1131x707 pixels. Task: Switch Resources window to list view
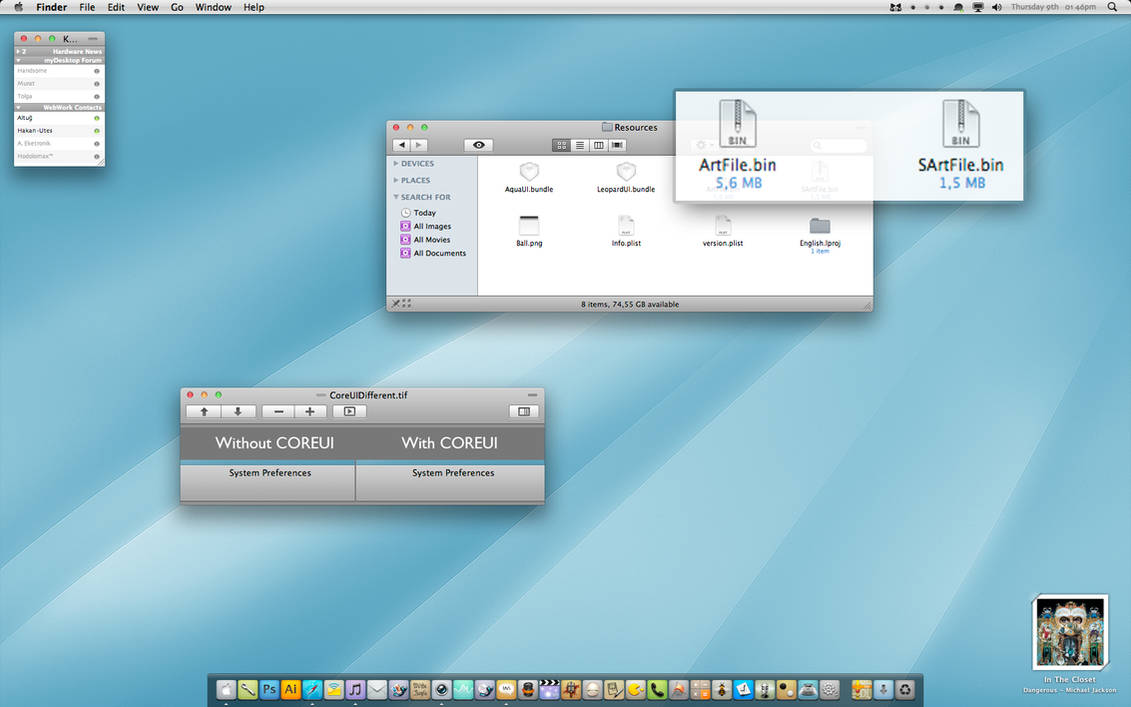580,145
